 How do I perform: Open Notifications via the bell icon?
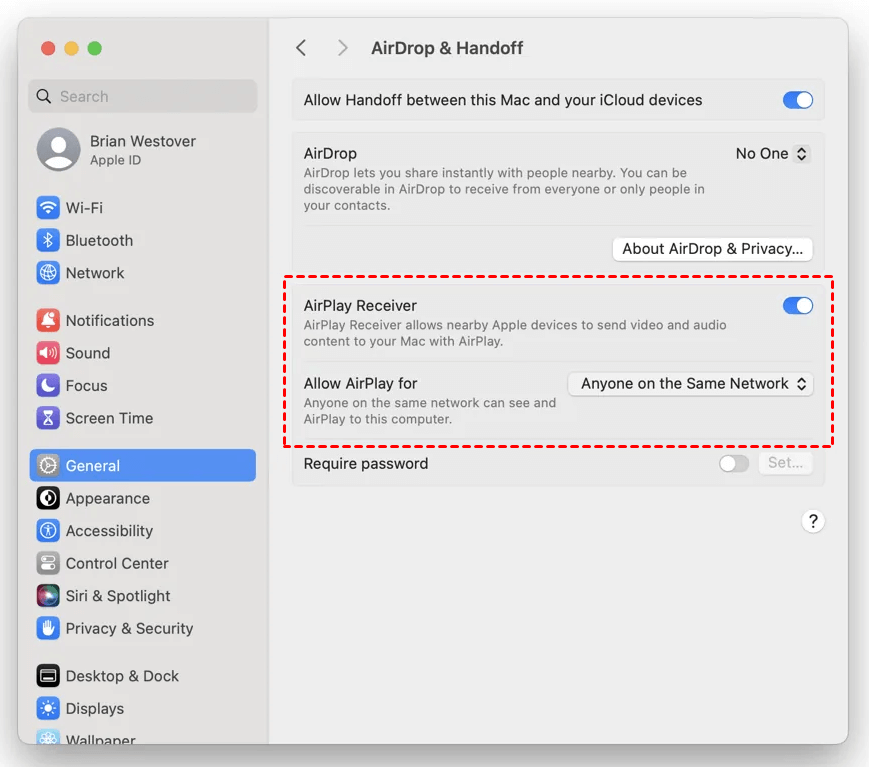pyautogui.click(x=48, y=321)
